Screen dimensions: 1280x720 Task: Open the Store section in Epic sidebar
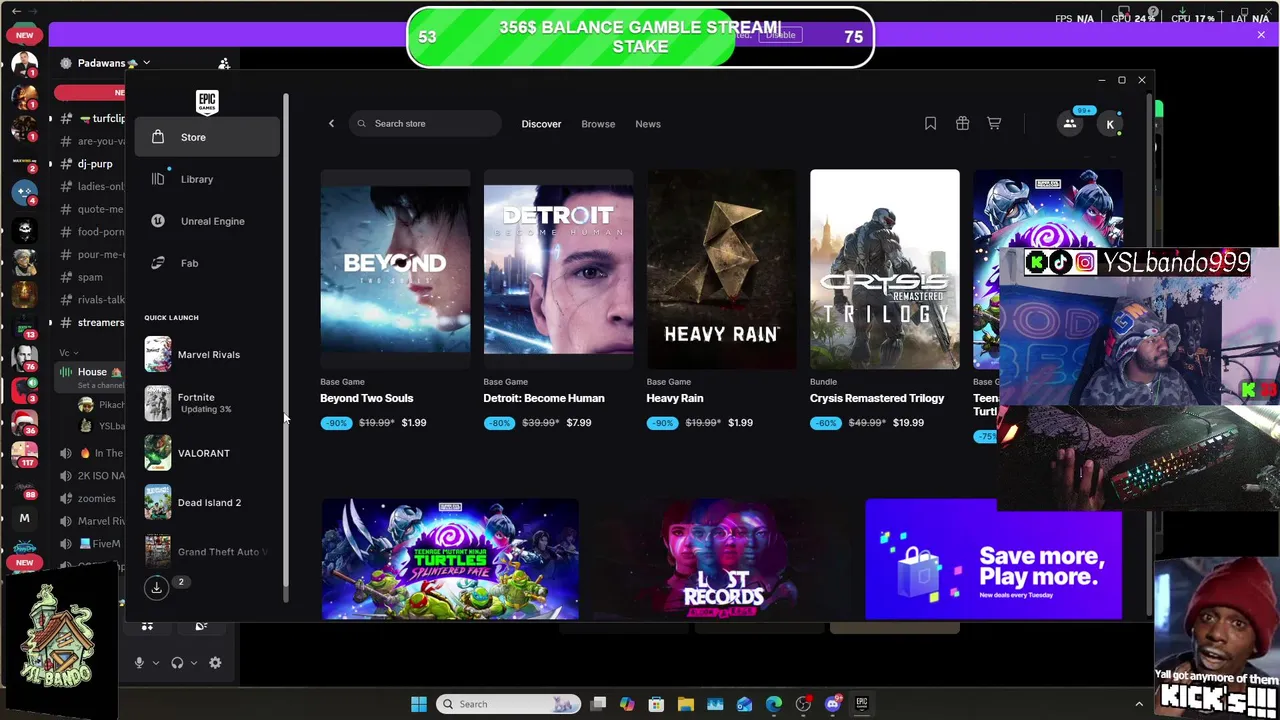[207, 137]
